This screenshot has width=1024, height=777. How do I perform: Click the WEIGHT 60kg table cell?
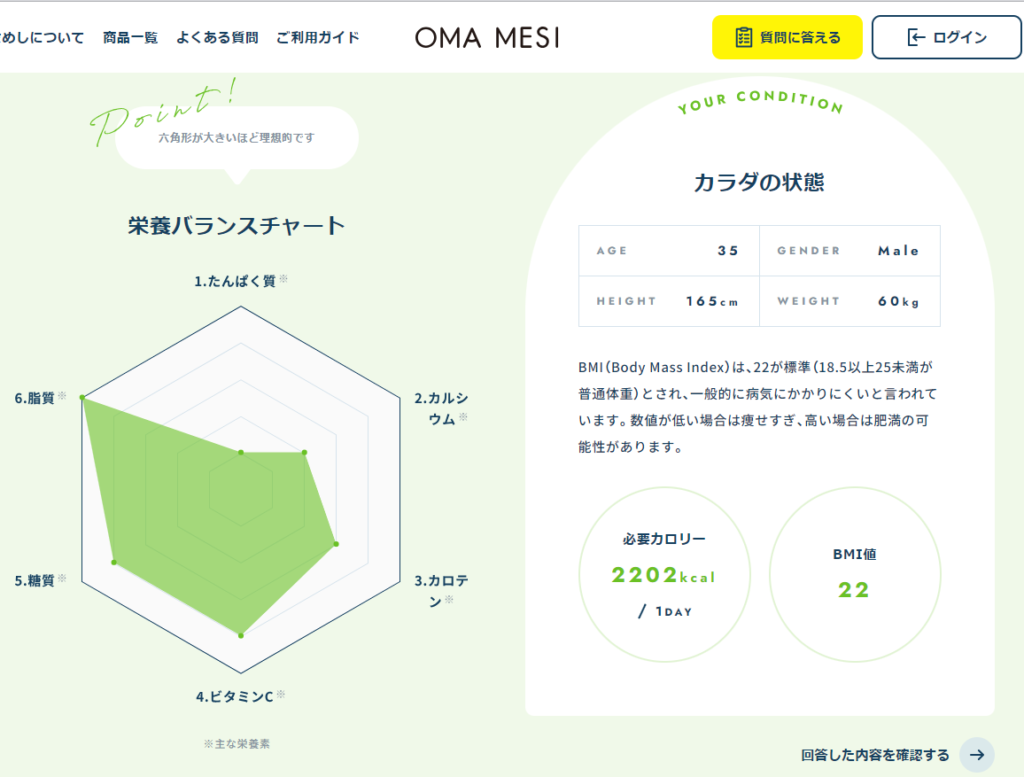[x=850, y=301]
